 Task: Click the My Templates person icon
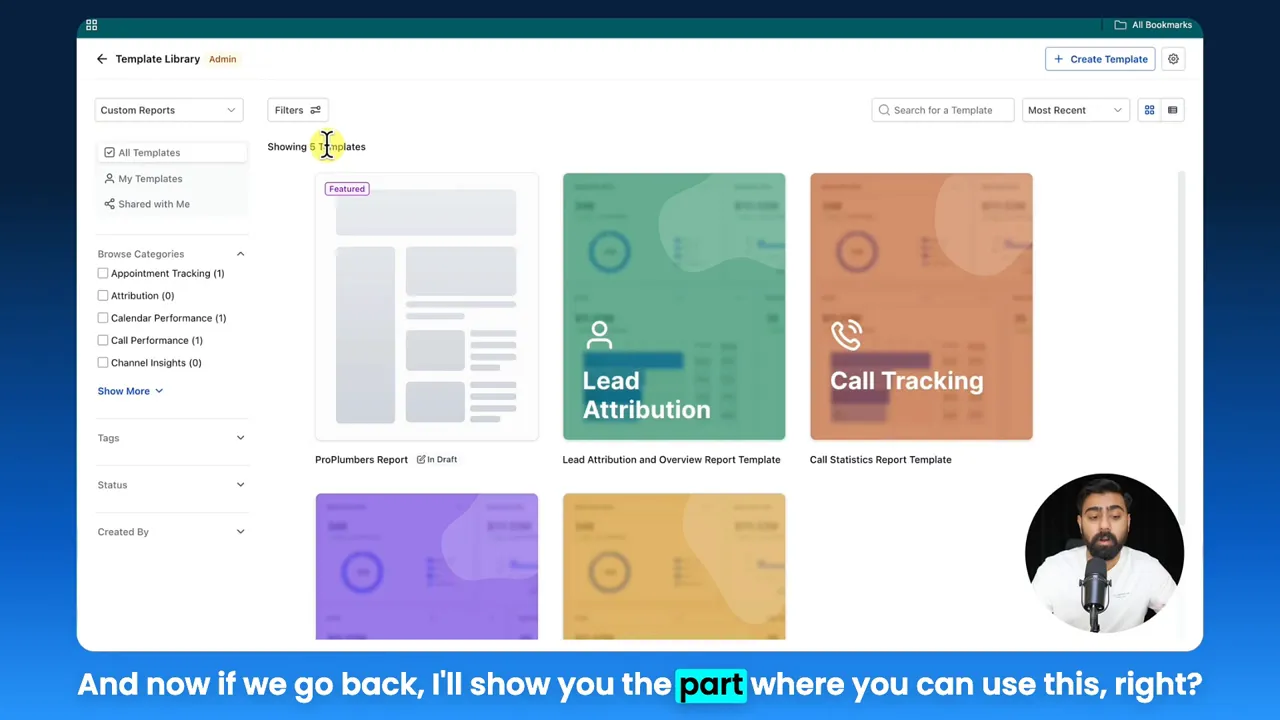point(109,178)
